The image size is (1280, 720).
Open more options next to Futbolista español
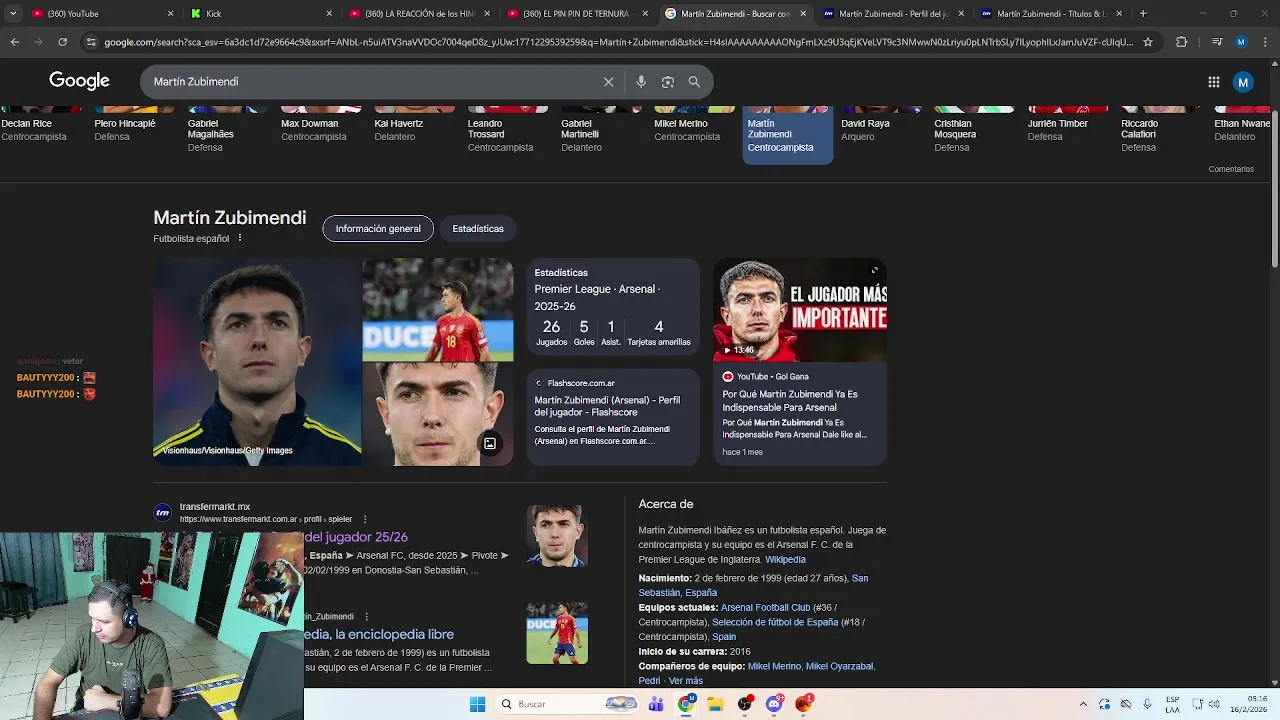click(x=240, y=238)
